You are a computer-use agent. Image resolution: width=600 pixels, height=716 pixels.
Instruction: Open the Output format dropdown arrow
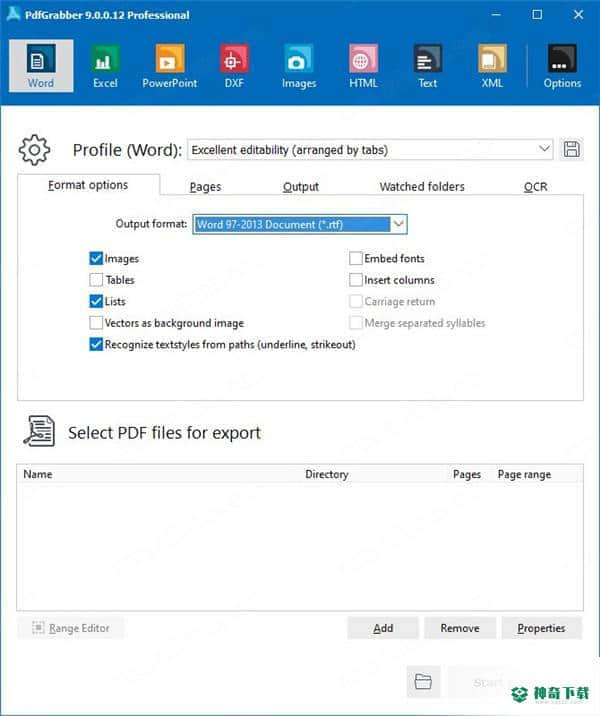pyautogui.click(x=399, y=224)
